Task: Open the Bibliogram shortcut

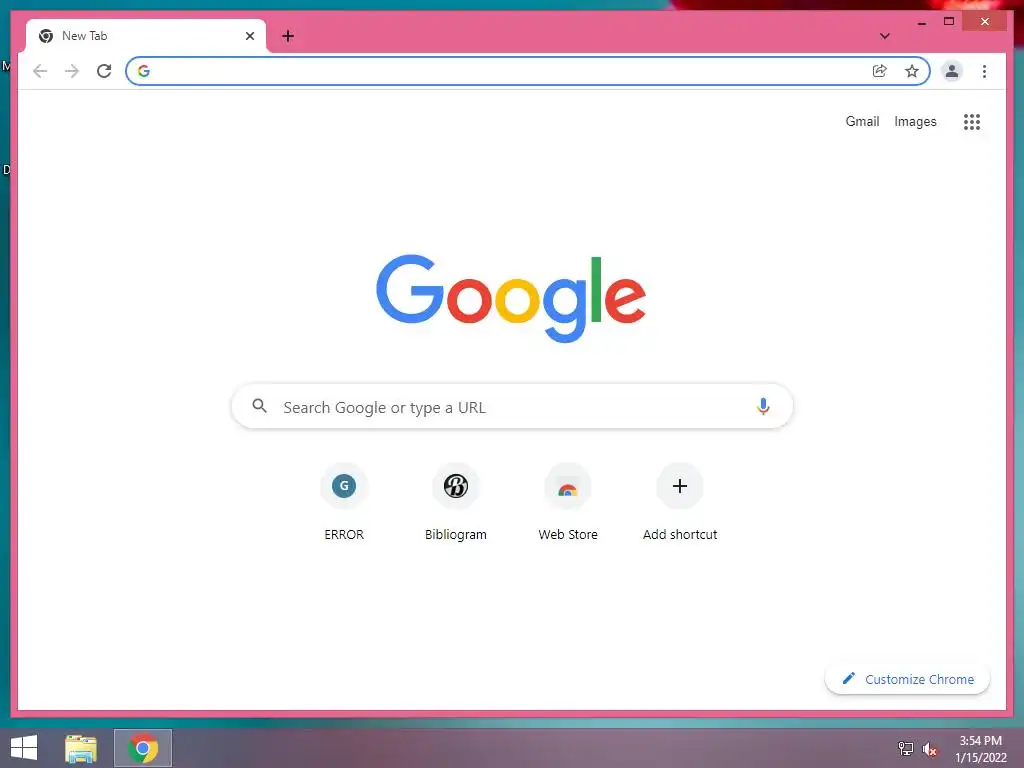Action: [456, 502]
